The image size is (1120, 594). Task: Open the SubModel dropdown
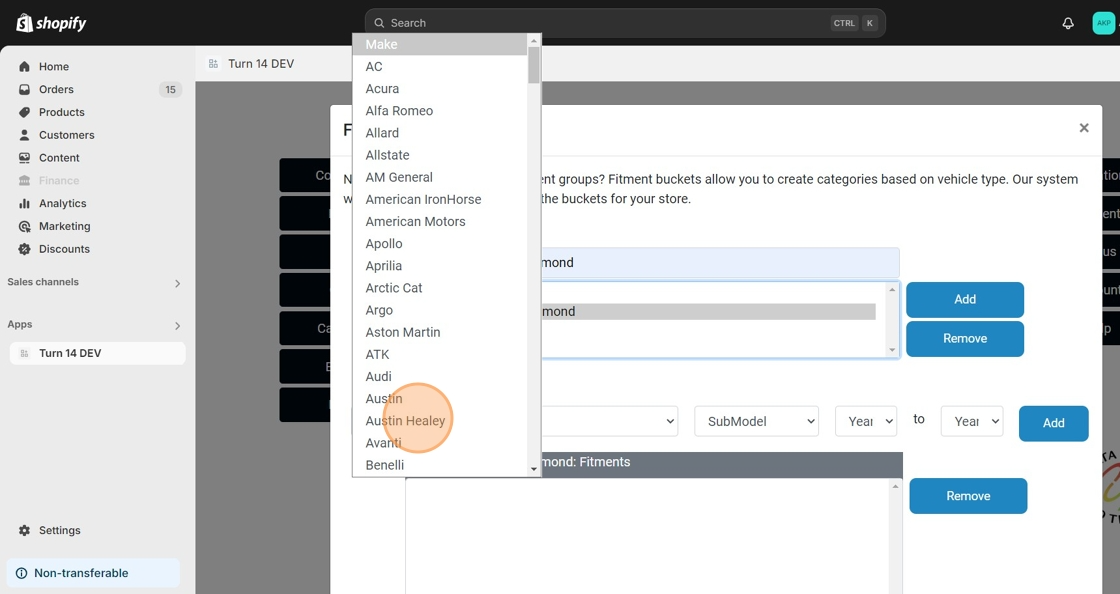pos(756,421)
